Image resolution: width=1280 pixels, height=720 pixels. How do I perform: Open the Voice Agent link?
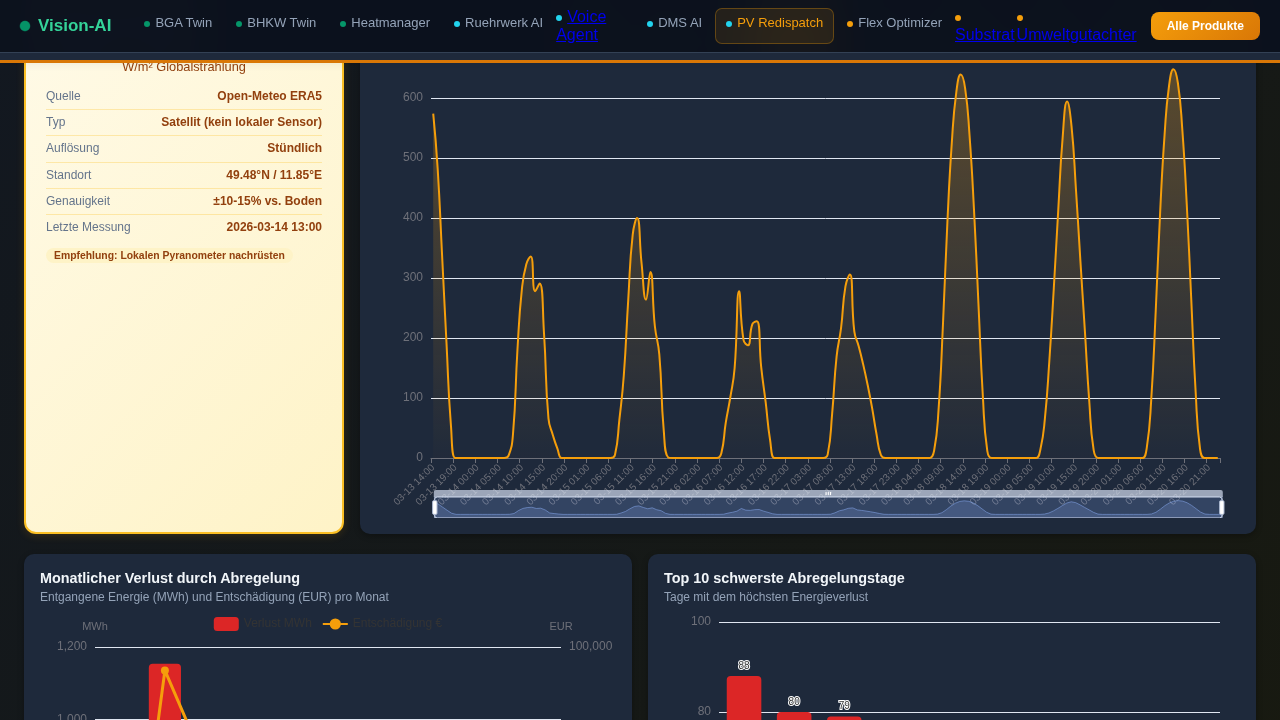581,26
